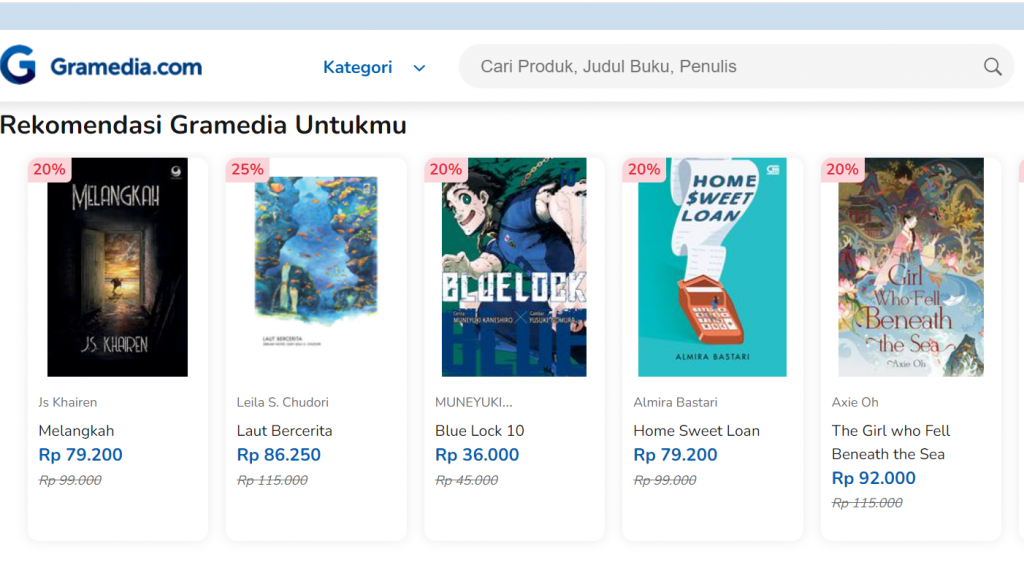This screenshot has width=1024, height=584.
Task: Click the Gramedia G logo icon
Action: [18, 65]
